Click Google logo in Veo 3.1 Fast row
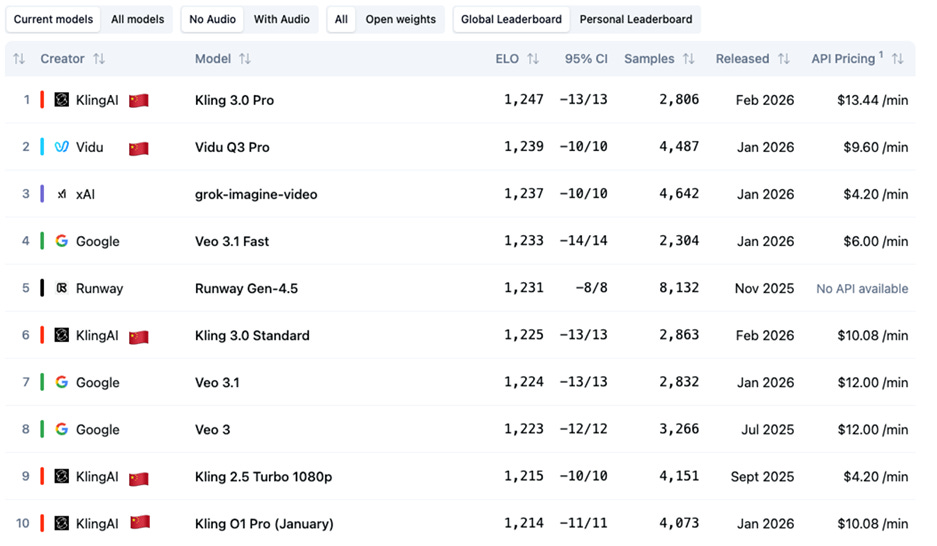Image resolution: width=937 pixels, height=546 pixels. [x=62, y=241]
